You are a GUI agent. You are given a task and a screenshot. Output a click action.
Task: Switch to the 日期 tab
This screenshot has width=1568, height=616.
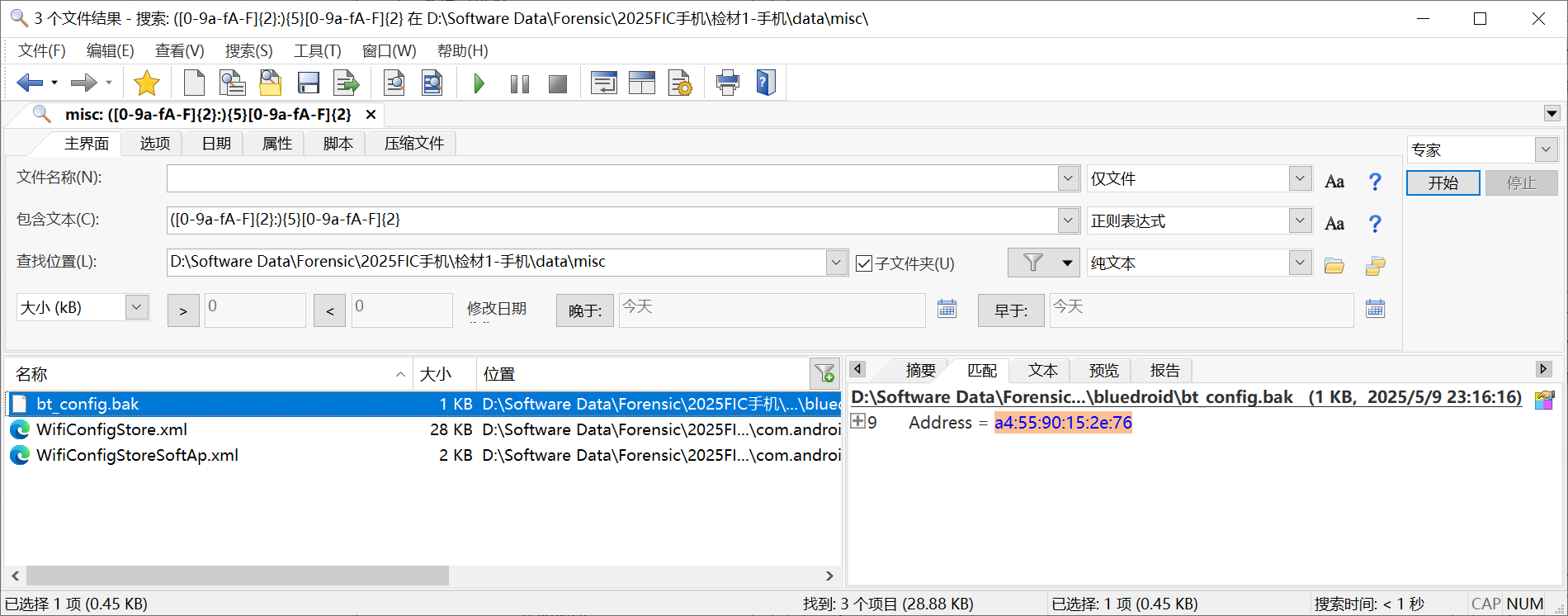click(x=216, y=144)
